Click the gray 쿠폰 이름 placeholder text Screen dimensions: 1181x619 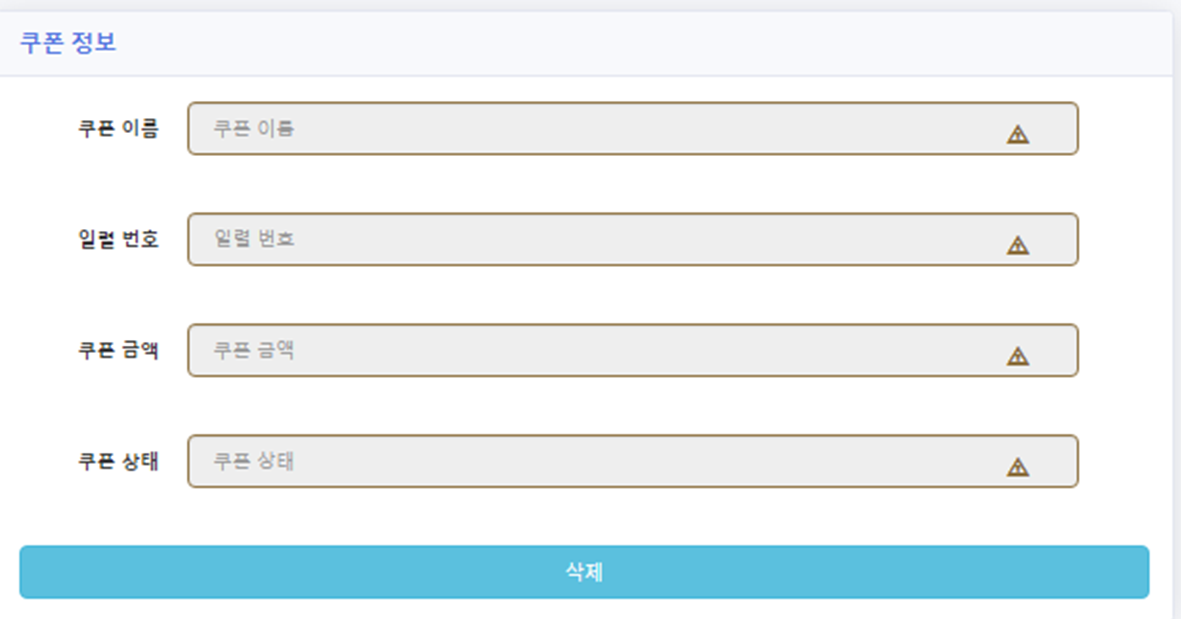point(254,129)
